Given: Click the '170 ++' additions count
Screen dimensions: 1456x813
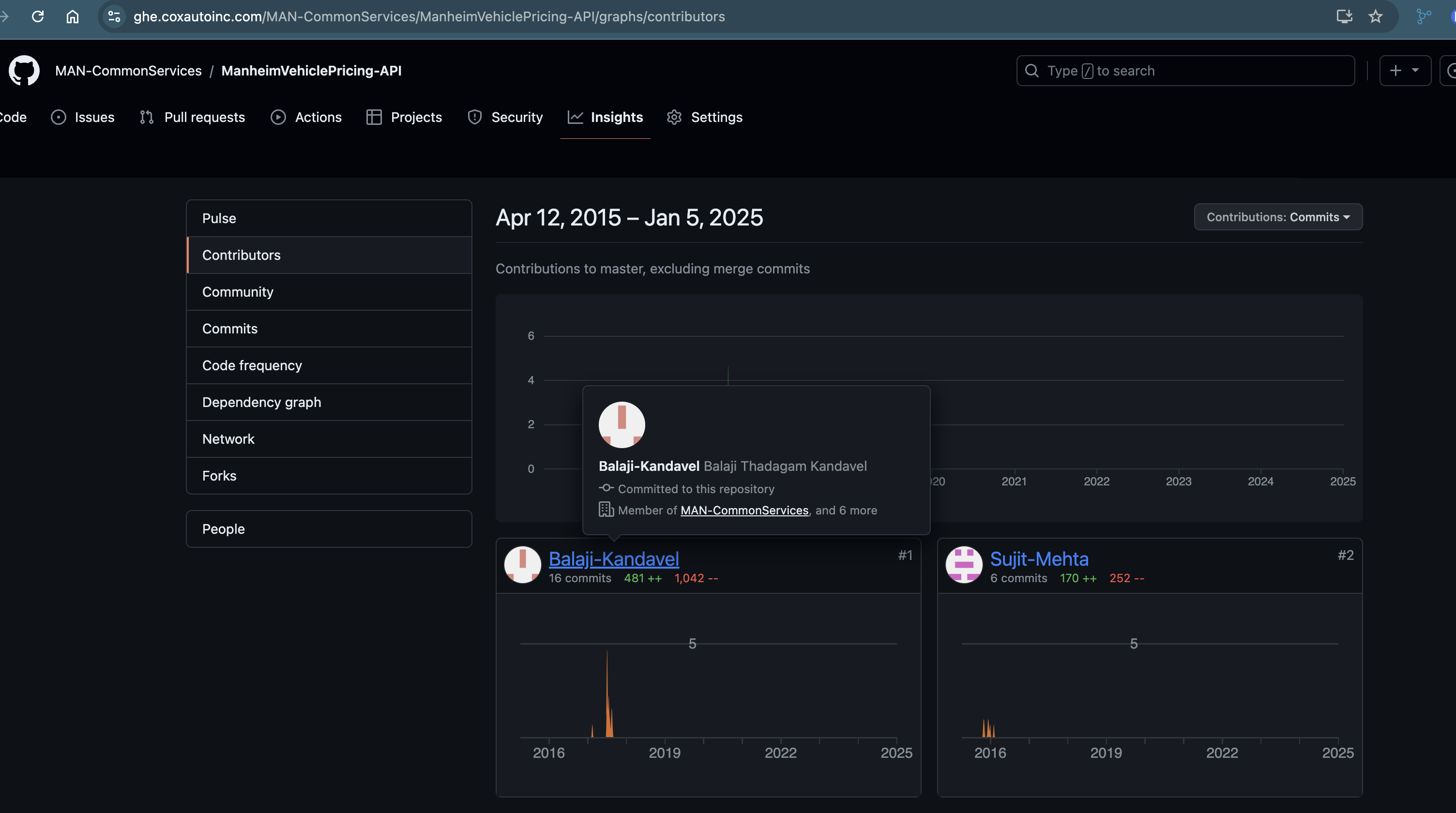Looking at the screenshot, I should coord(1078,578).
